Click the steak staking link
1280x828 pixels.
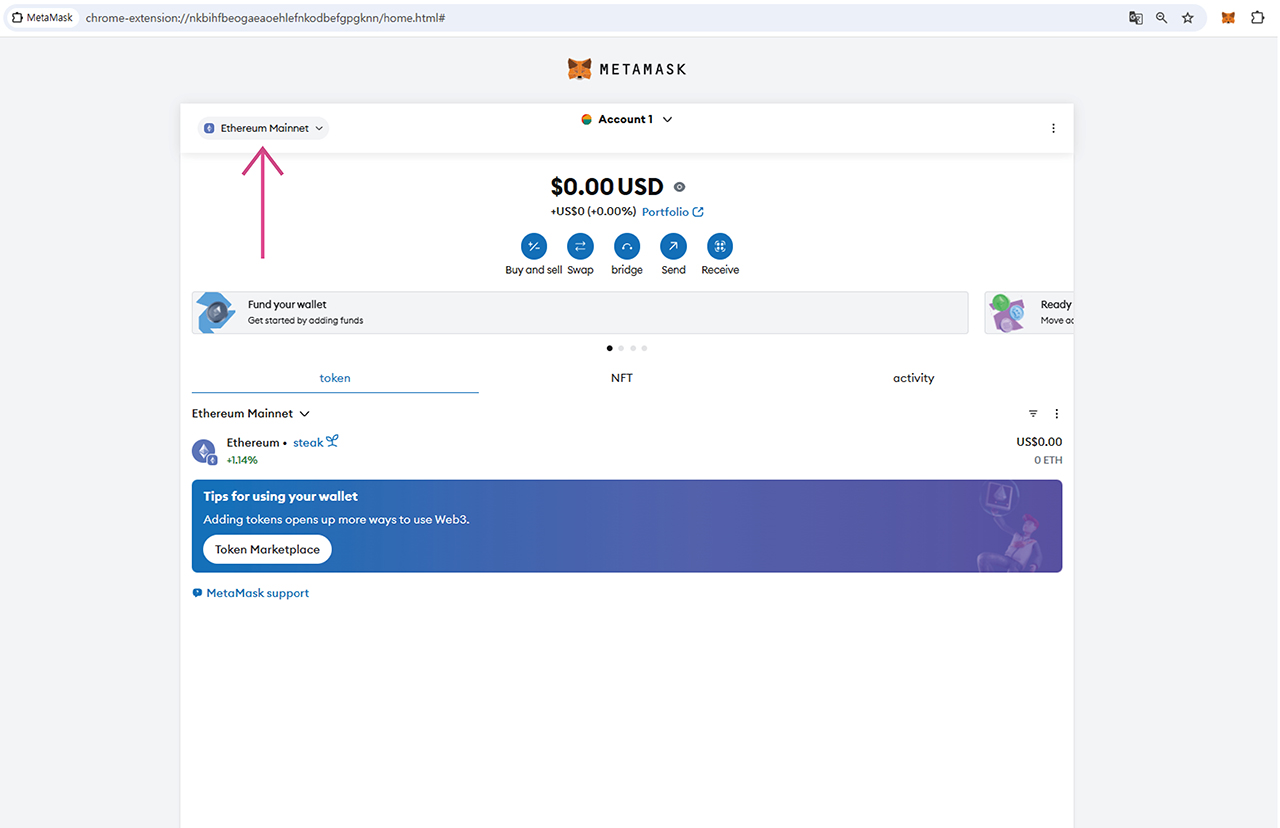(x=316, y=442)
